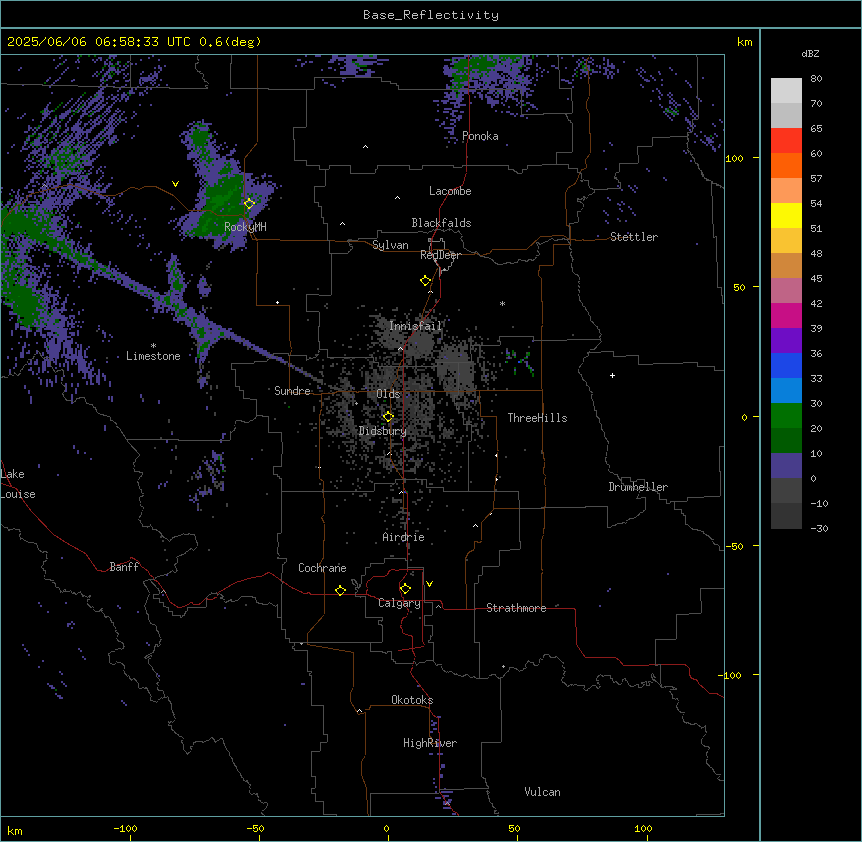Click the Sundre town label
862x842 pixels.
pyautogui.click(x=292, y=391)
